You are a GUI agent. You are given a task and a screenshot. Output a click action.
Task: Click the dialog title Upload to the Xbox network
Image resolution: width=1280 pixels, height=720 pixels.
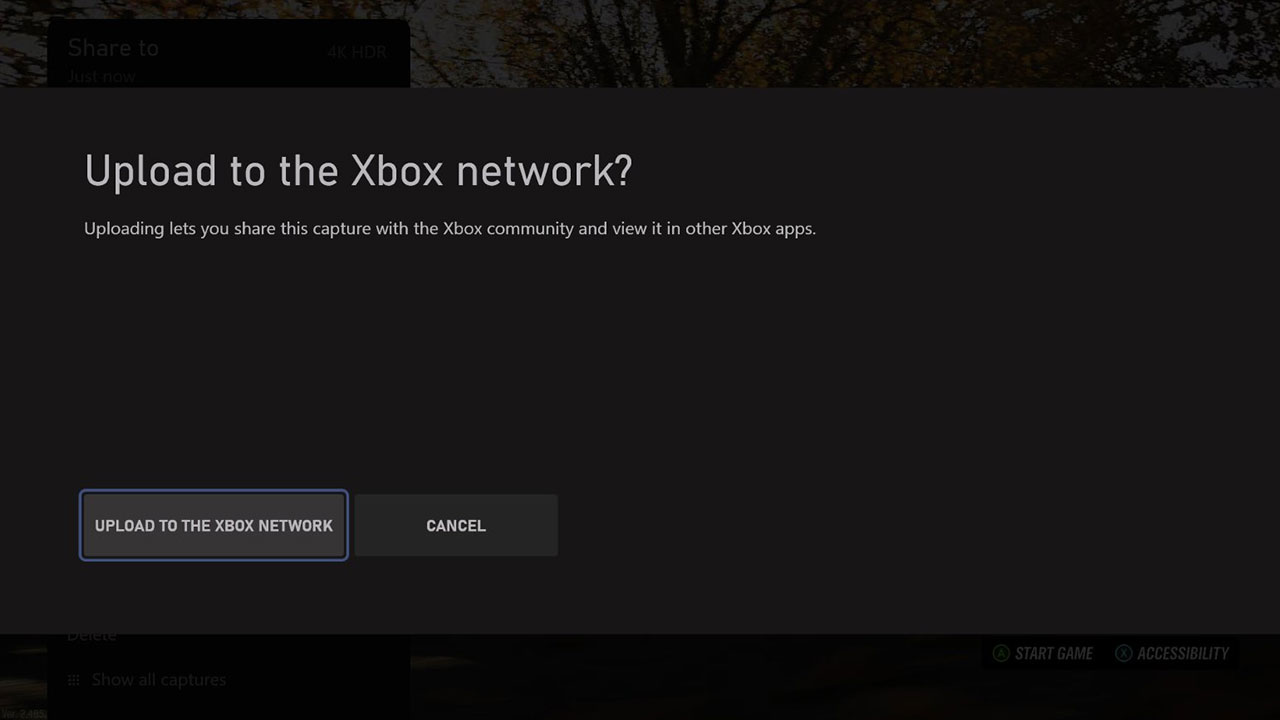click(x=358, y=170)
